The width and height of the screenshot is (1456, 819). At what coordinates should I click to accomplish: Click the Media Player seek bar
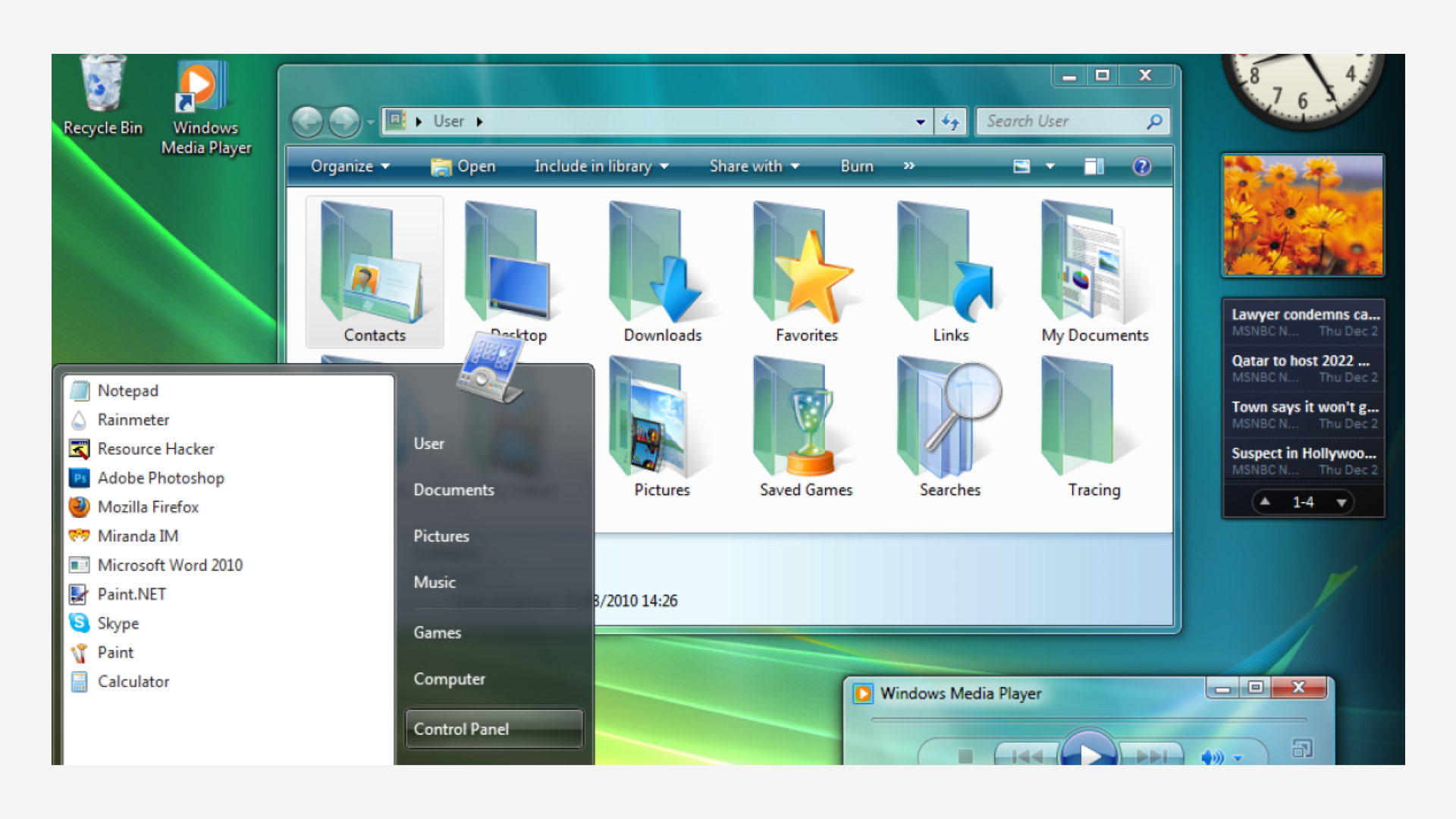point(1088,719)
